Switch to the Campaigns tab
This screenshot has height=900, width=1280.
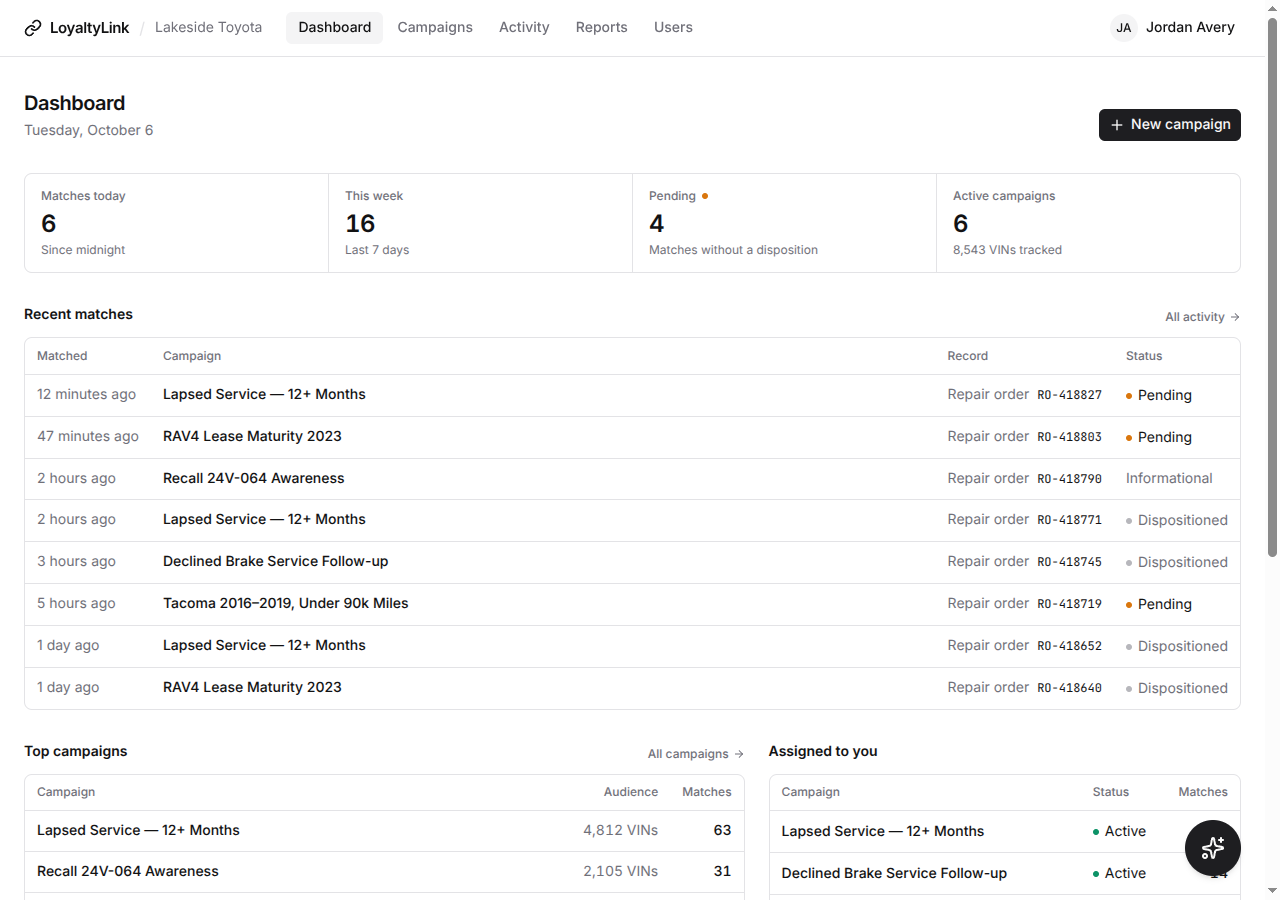point(435,28)
